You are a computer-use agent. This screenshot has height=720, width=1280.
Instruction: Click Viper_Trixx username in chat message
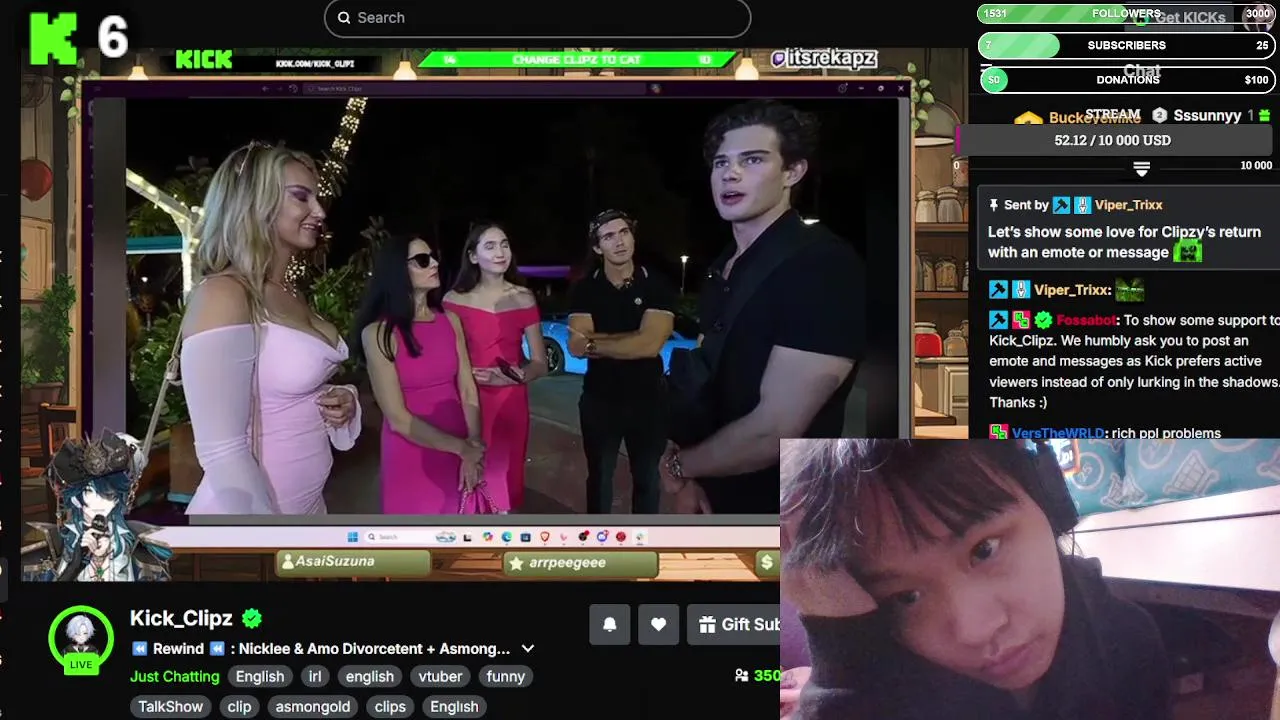[1072, 290]
